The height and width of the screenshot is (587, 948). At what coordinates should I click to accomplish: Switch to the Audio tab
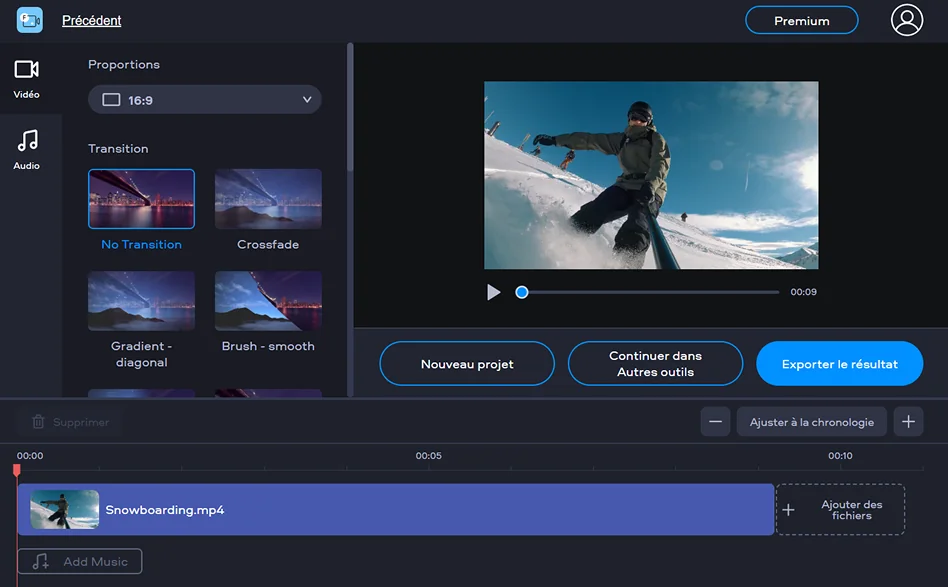27,149
